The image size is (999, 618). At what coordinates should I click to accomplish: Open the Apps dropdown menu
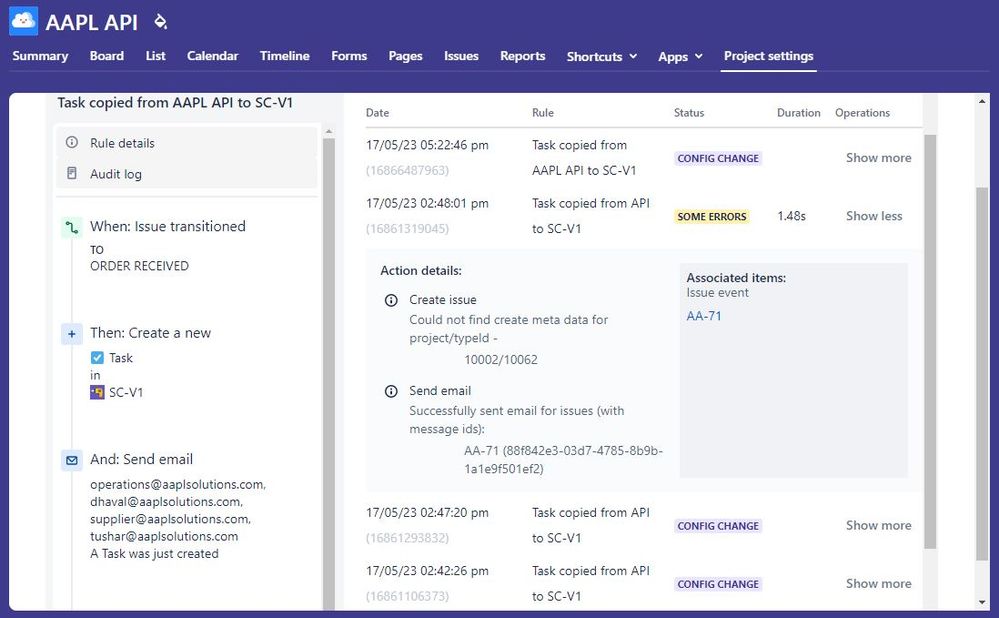(680, 56)
